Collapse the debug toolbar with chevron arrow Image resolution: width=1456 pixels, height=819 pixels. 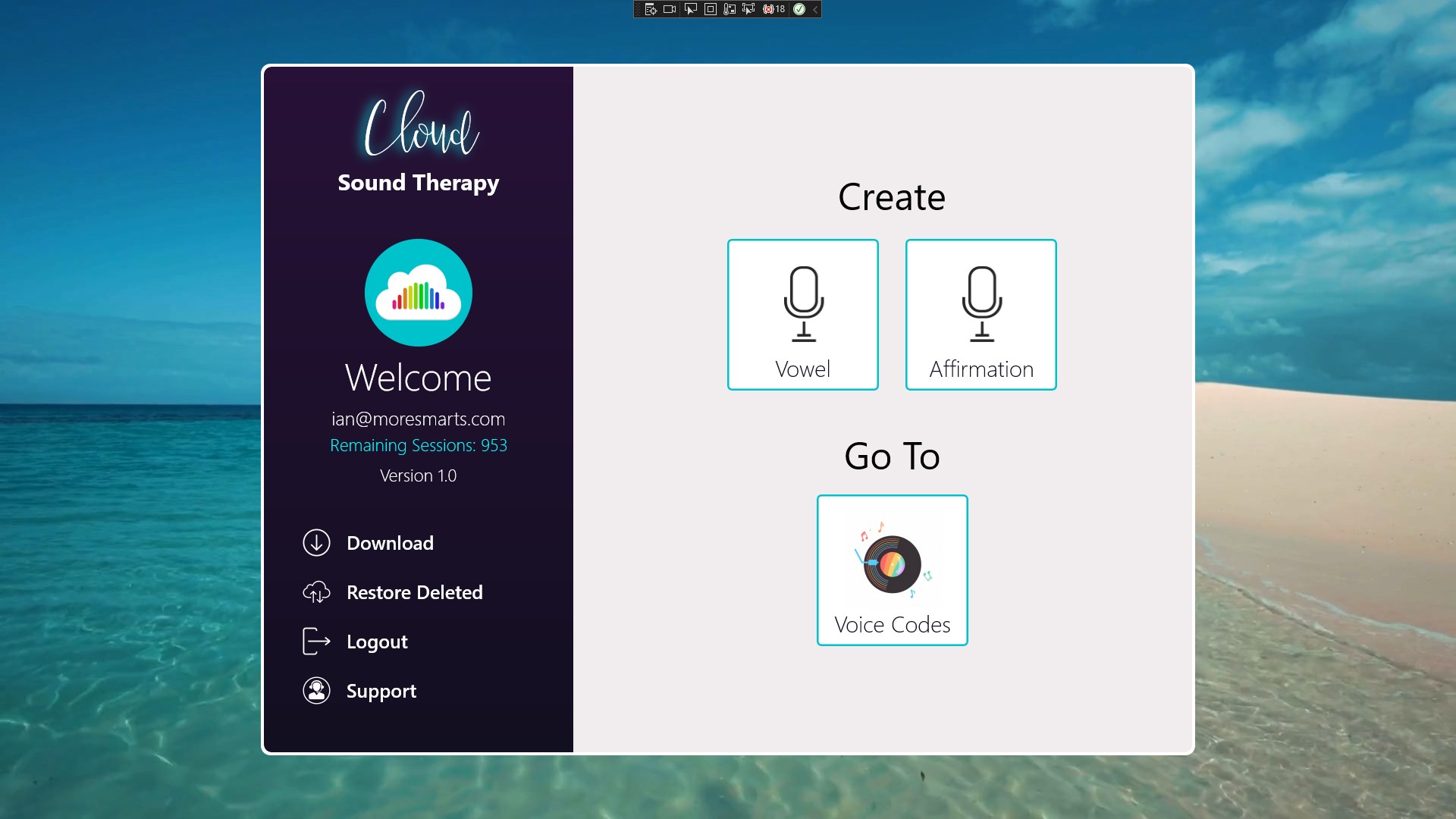pyautogui.click(x=815, y=9)
